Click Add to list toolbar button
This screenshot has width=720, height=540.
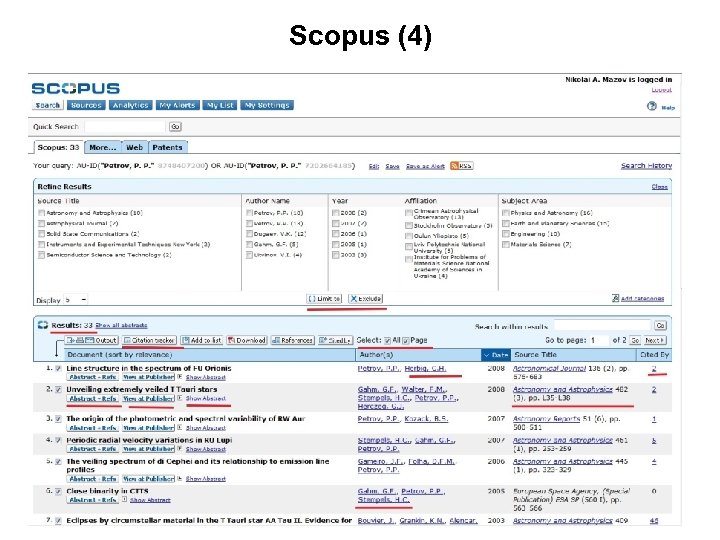click(x=202, y=340)
